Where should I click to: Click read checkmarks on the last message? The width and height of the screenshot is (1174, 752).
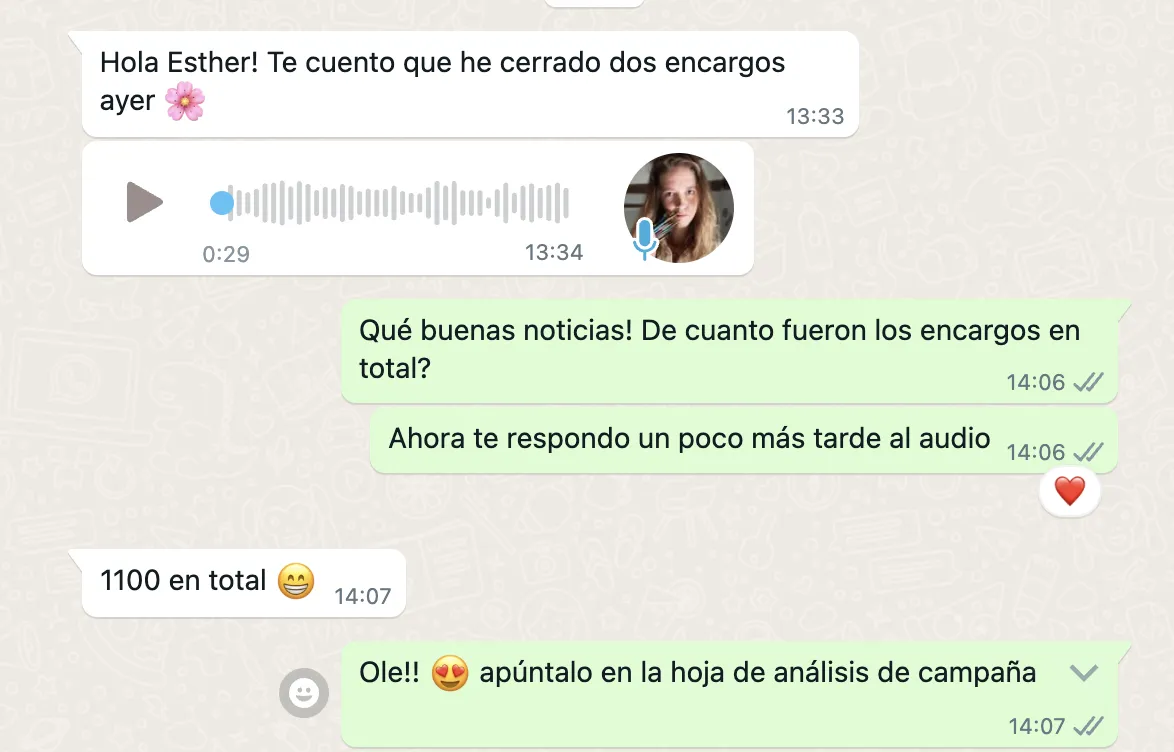(x=1088, y=726)
